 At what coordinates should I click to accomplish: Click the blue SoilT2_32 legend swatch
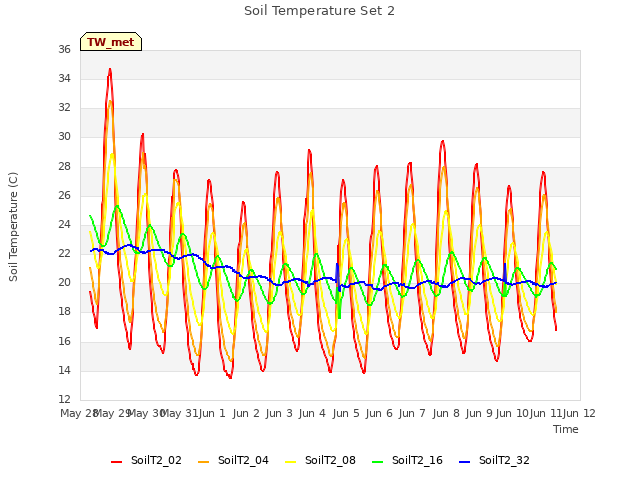464,462
